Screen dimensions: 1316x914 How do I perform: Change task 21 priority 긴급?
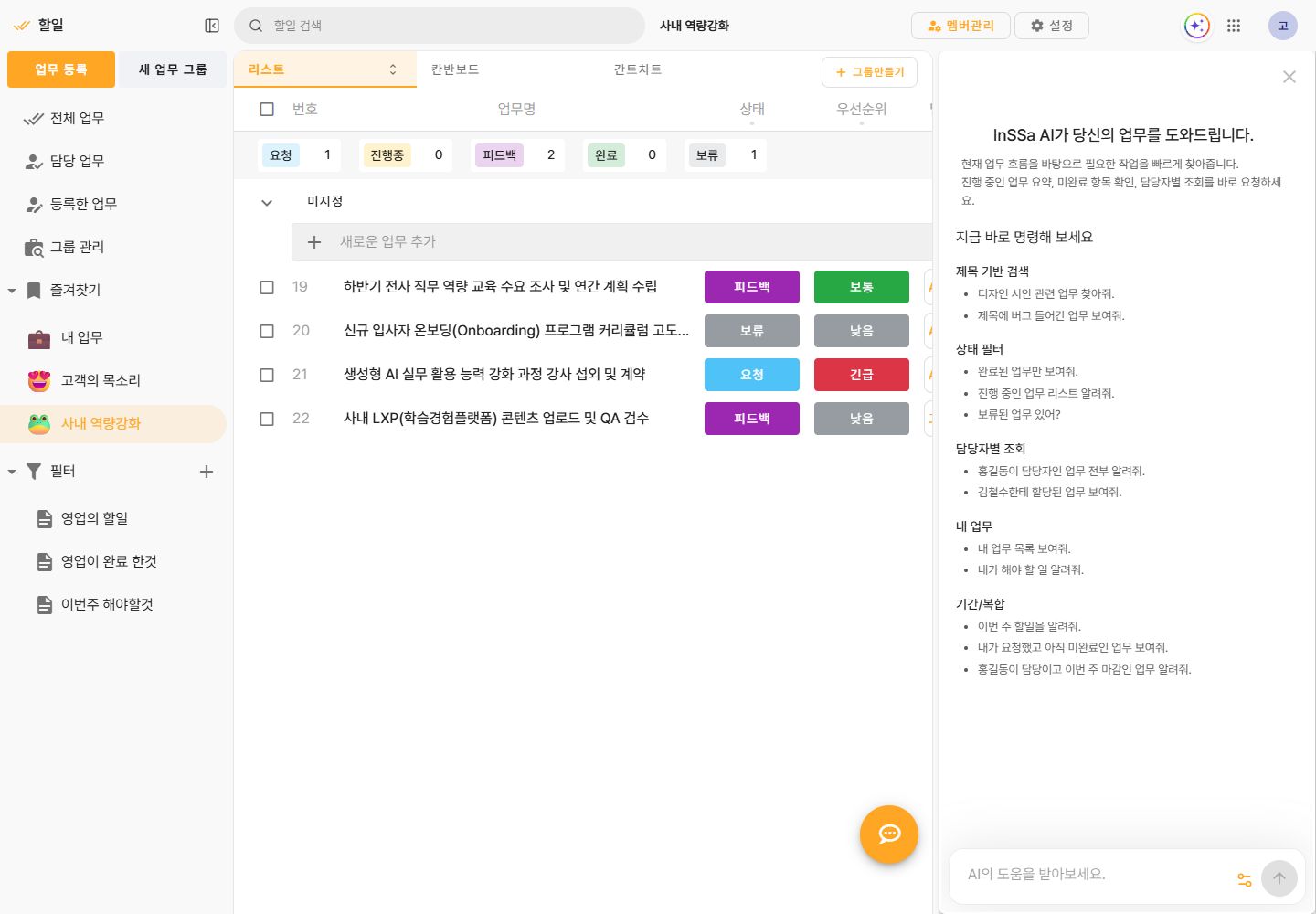pos(862,375)
